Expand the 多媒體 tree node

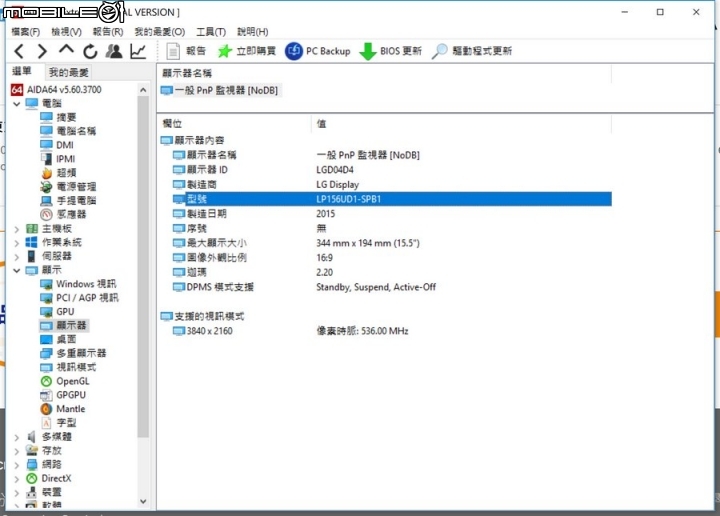click(17, 437)
